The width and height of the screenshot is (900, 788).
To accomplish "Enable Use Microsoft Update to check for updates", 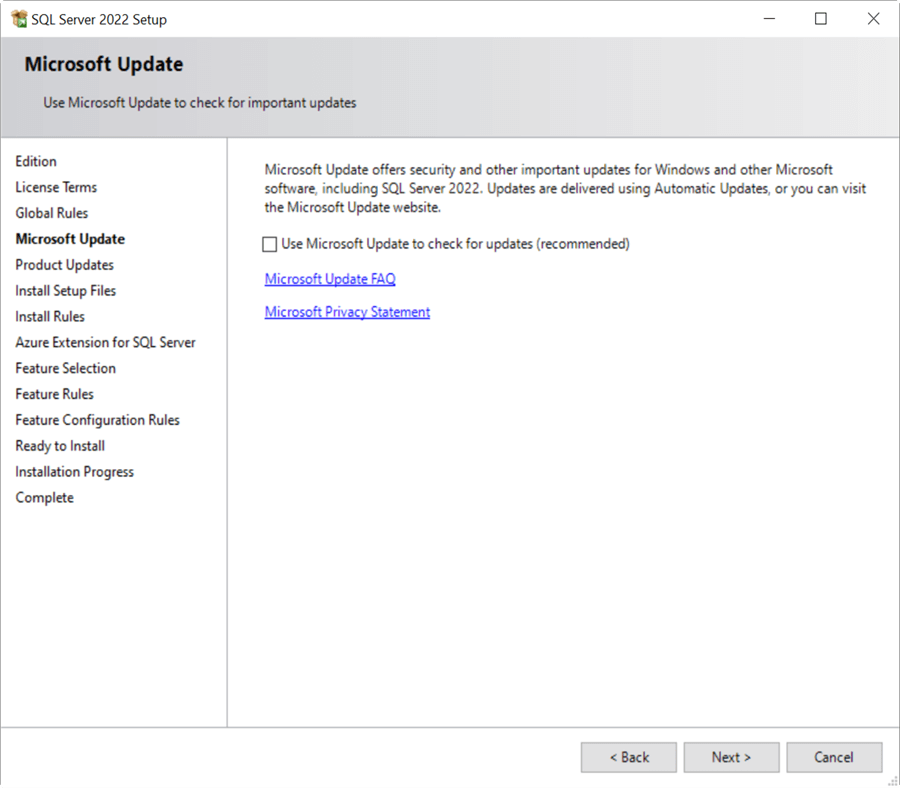I will pos(269,243).
